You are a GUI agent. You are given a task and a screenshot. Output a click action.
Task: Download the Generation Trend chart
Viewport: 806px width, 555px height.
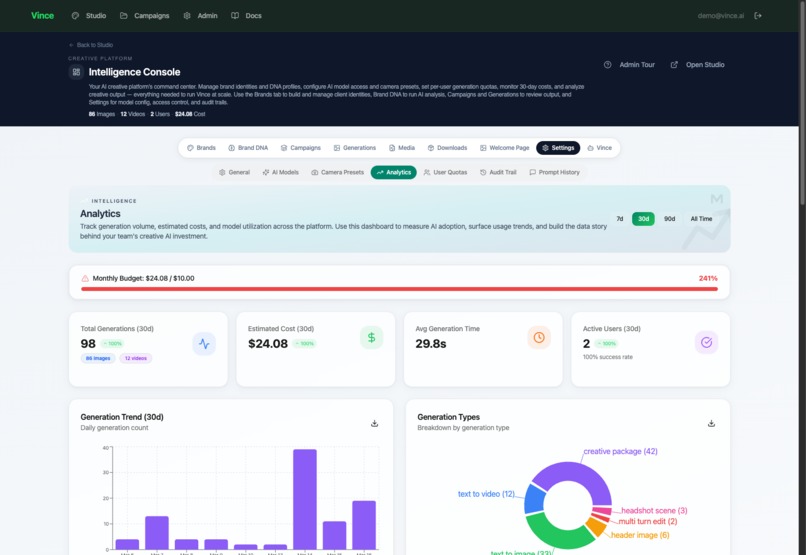(x=374, y=423)
